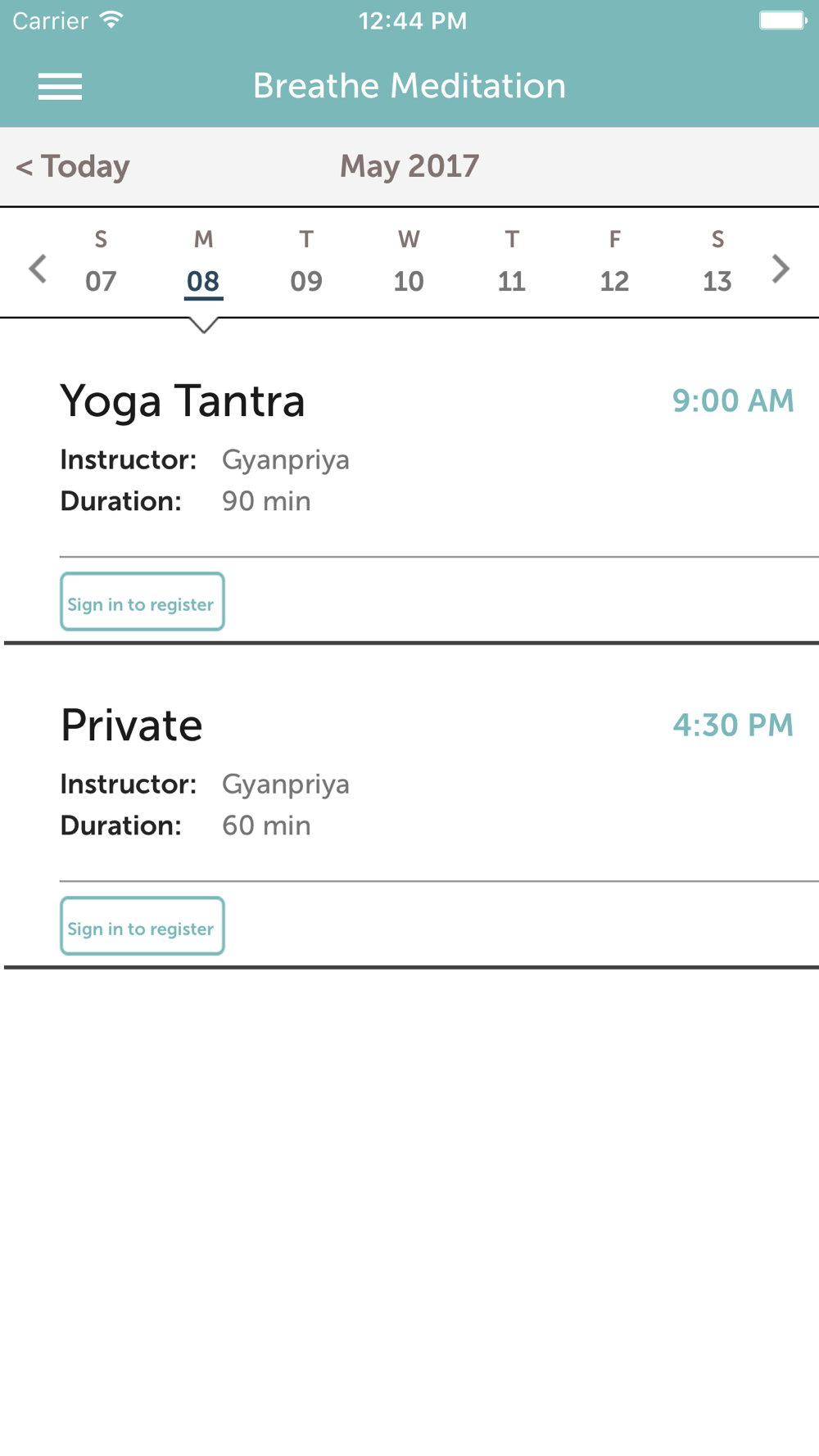Tap the 4:30 PM class time
Image resolution: width=819 pixels, height=1456 pixels.
pos(733,725)
